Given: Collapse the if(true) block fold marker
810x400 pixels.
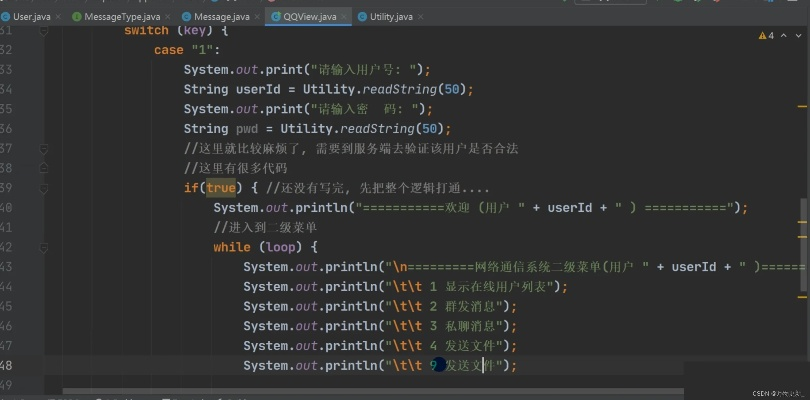Looking at the screenshot, I should tap(44, 187).
